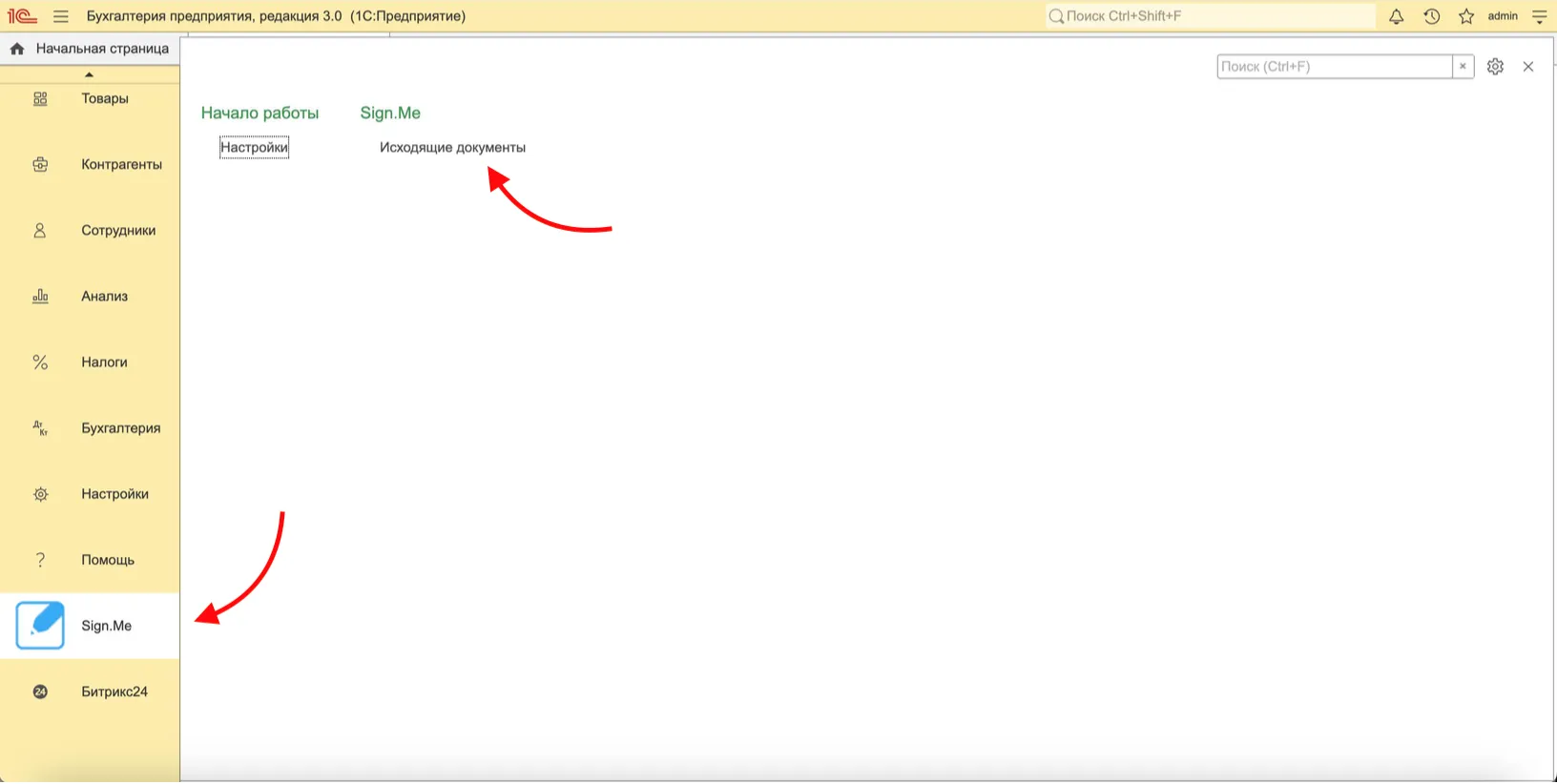The width and height of the screenshot is (1557, 784).
Task: Open the Битрикс24 section
Action: pyautogui.click(x=114, y=691)
